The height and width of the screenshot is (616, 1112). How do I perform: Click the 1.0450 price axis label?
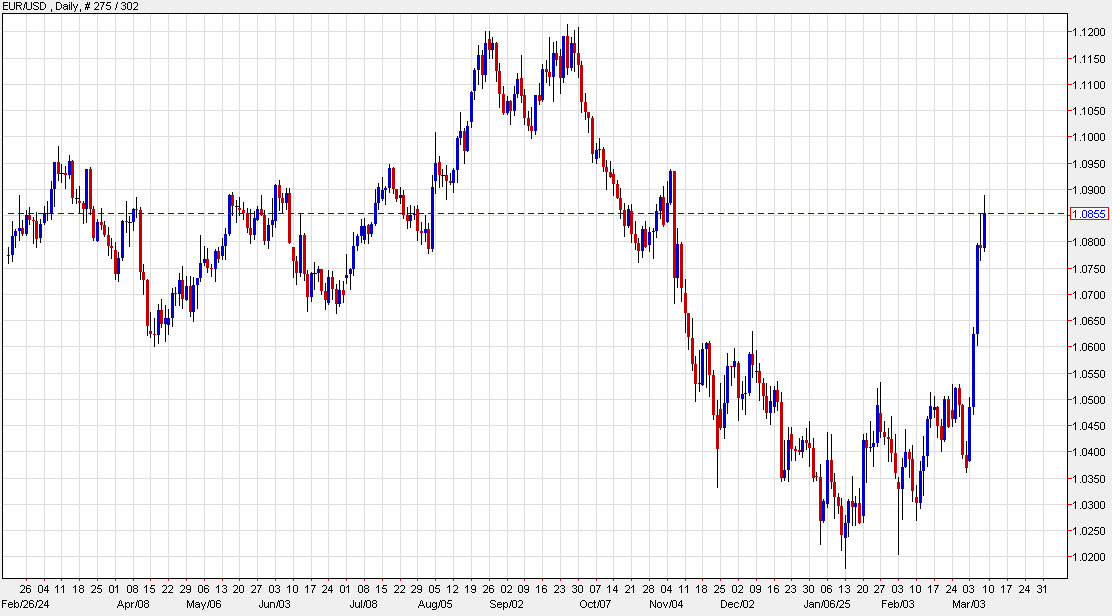[1089, 426]
